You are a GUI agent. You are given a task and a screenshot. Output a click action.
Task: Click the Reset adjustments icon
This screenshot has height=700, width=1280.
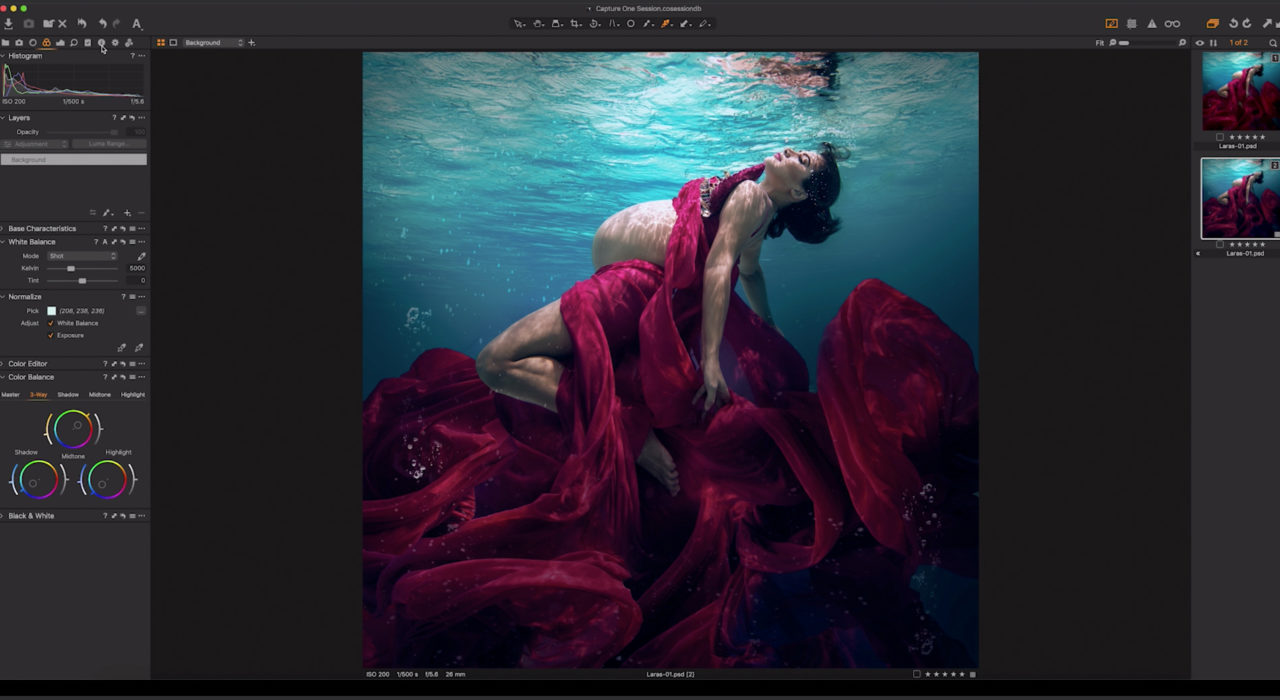[81, 24]
